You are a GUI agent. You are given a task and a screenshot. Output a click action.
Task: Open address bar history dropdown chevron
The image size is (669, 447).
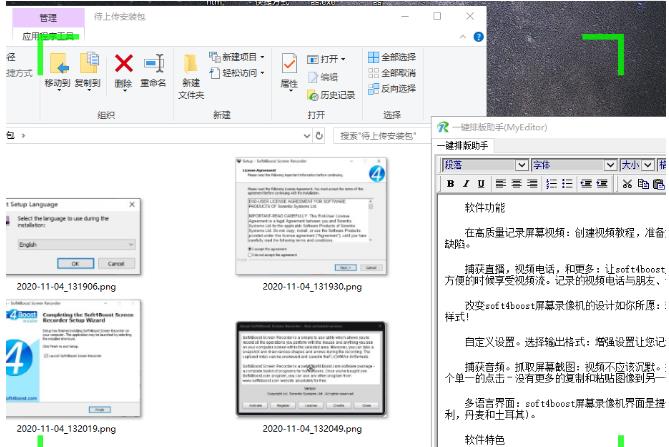tap(307, 136)
